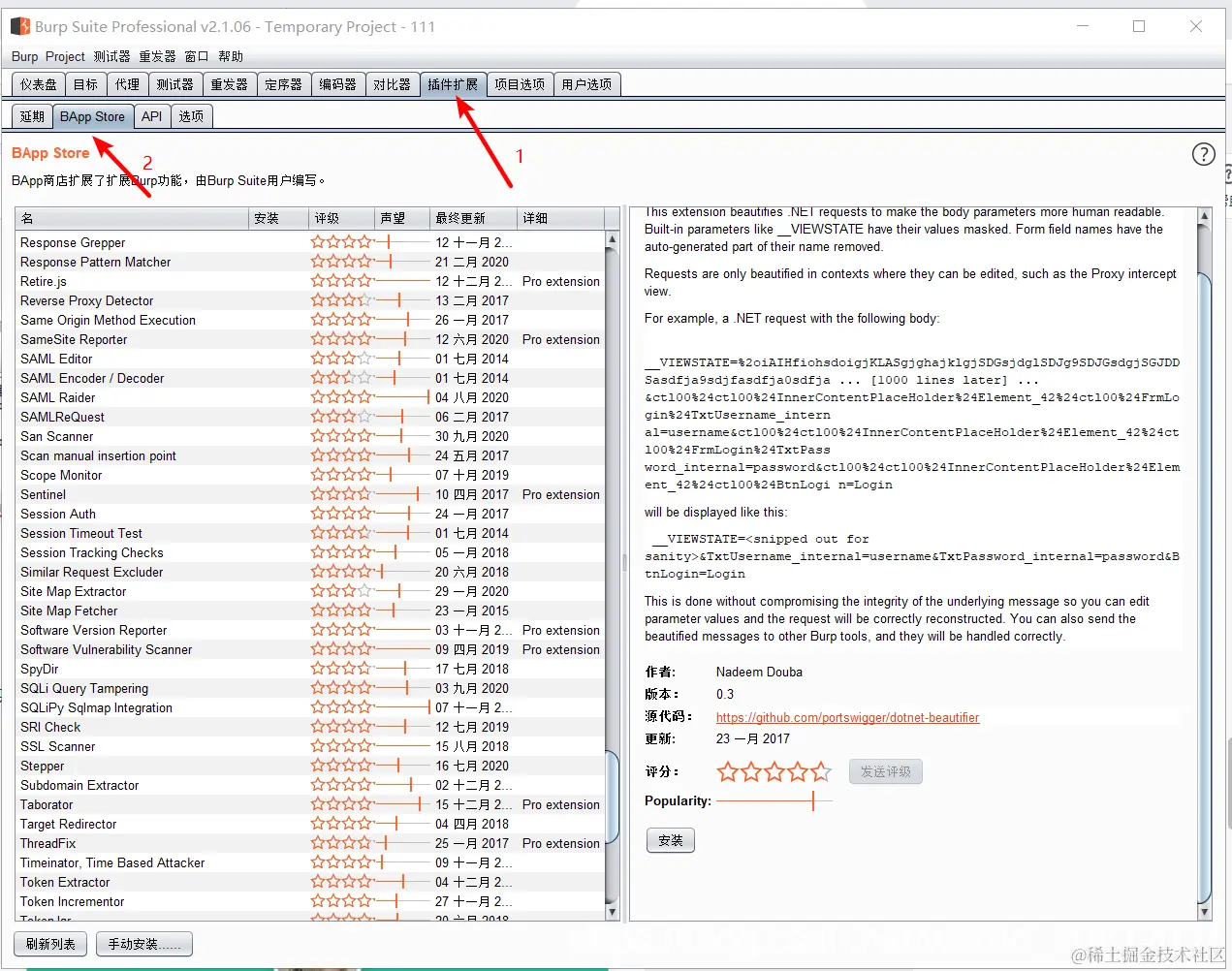Click the Burp Suite logo icon in title bar
Image resolution: width=1232 pixels, height=971 pixels.
coord(20,26)
